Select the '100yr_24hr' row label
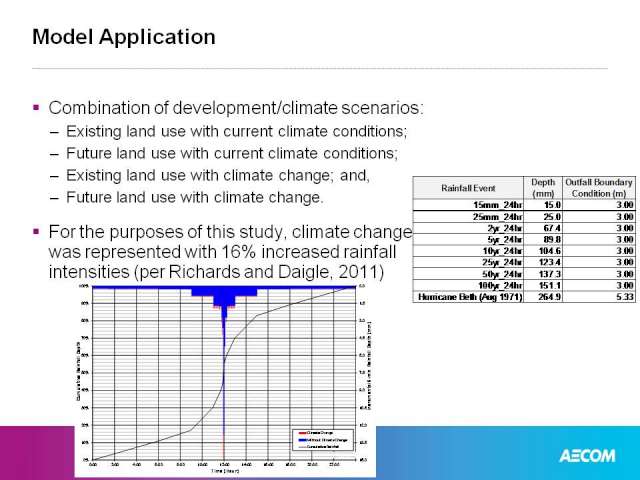 [498, 285]
